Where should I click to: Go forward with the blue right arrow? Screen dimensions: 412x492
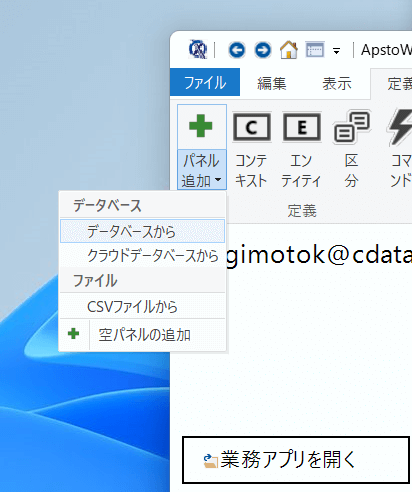[263, 50]
